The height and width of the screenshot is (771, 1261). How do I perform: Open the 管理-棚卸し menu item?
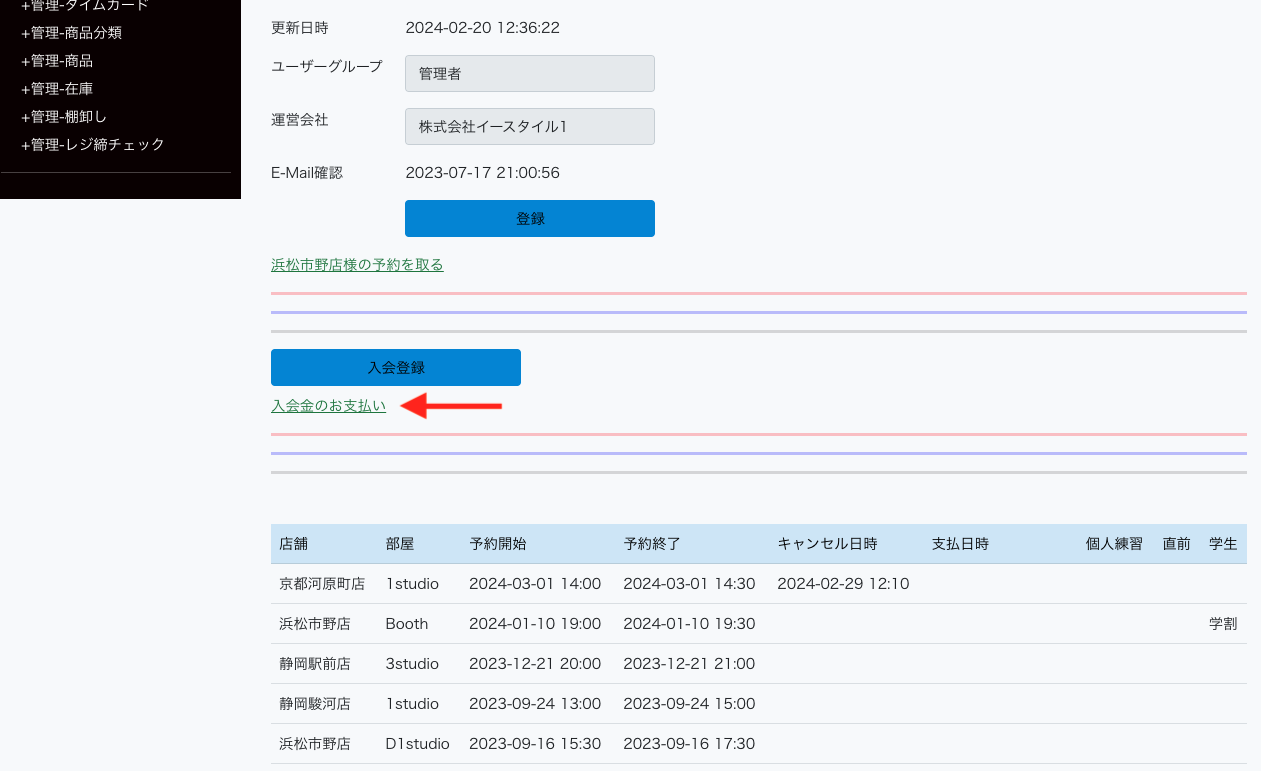[x=68, y=117]
